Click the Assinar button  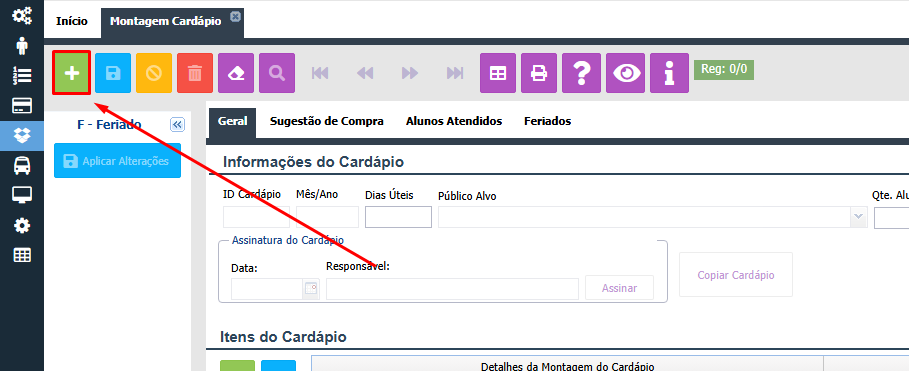619,288
